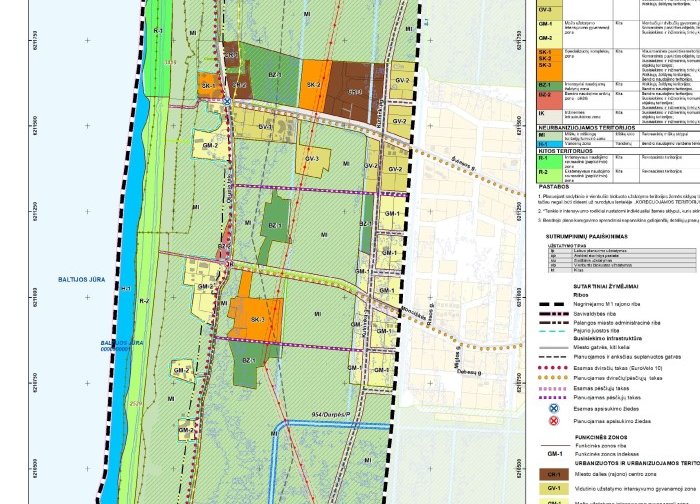Image resolution: width=700 pixels, height=504 pixels.
Task: Click the Ribos subheading in the legend
Action: [581, 295]
